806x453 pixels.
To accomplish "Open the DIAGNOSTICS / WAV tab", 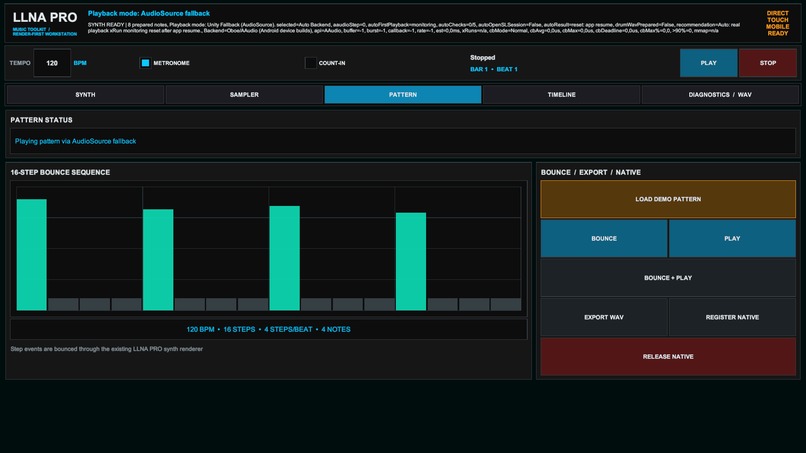I will point(720,95).
